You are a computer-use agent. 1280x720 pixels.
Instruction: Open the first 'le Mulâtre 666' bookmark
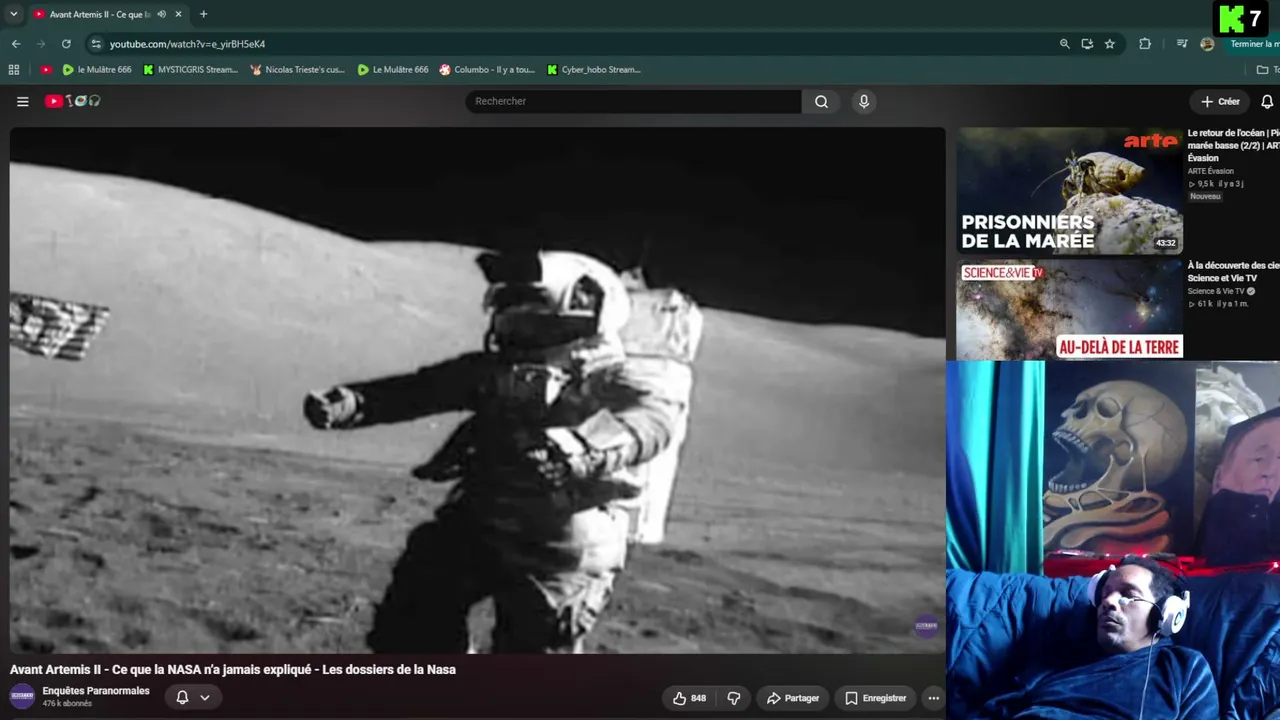tap(96, 70)
